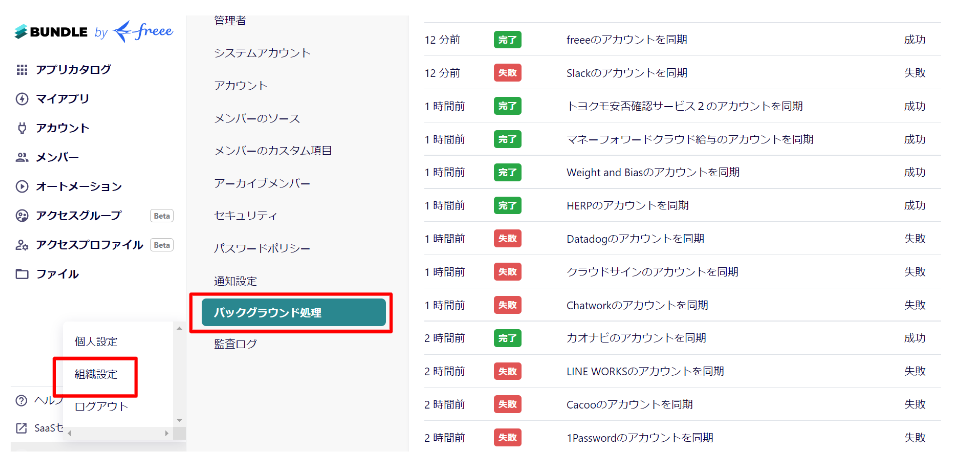The height and width of the screenshot is (469, 963).
Task: Click the BUNDLE by freee logo
Action: pyautogui.click(x=94, y=31)
